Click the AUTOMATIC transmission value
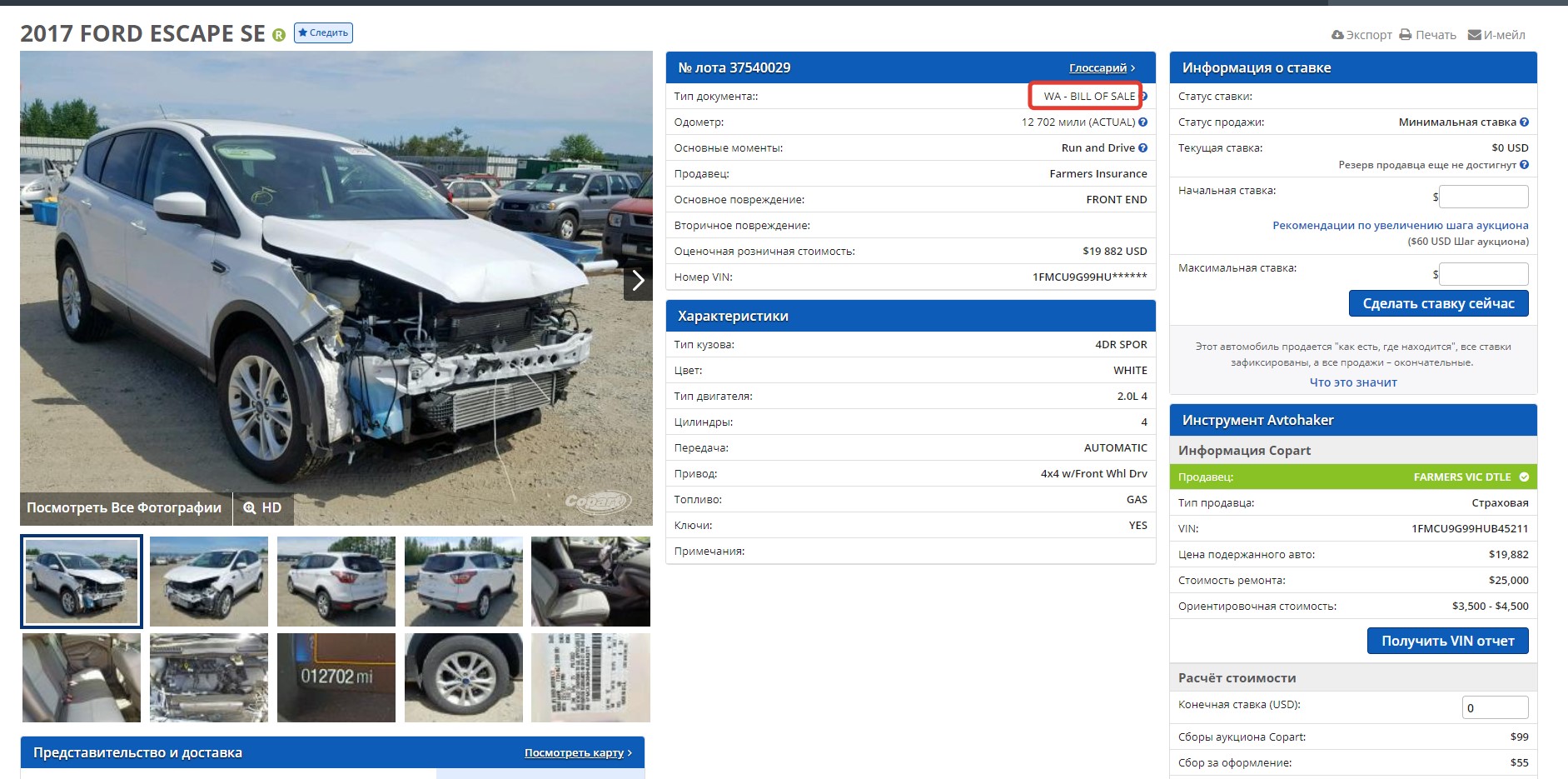This screenshot has width=1568, height=779. [1115, 447]
